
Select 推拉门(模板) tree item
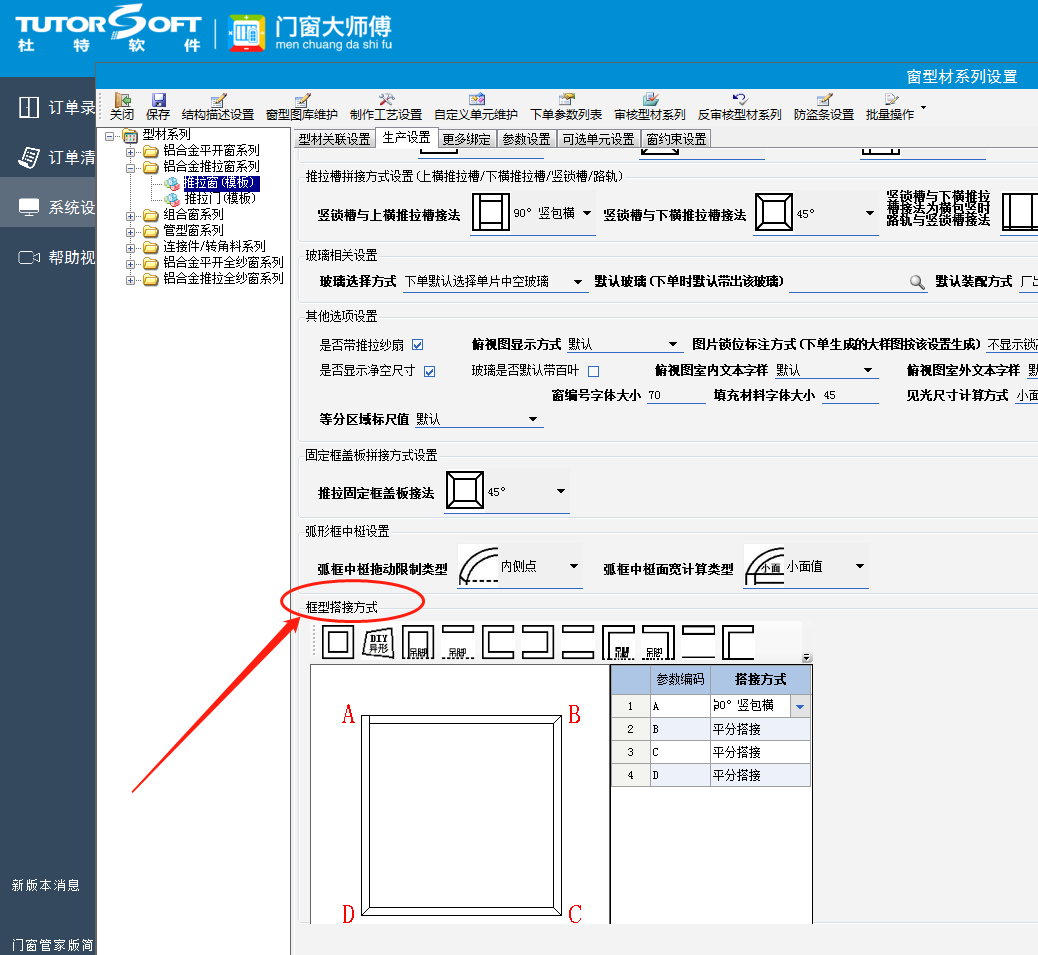(x=220, y=199)
